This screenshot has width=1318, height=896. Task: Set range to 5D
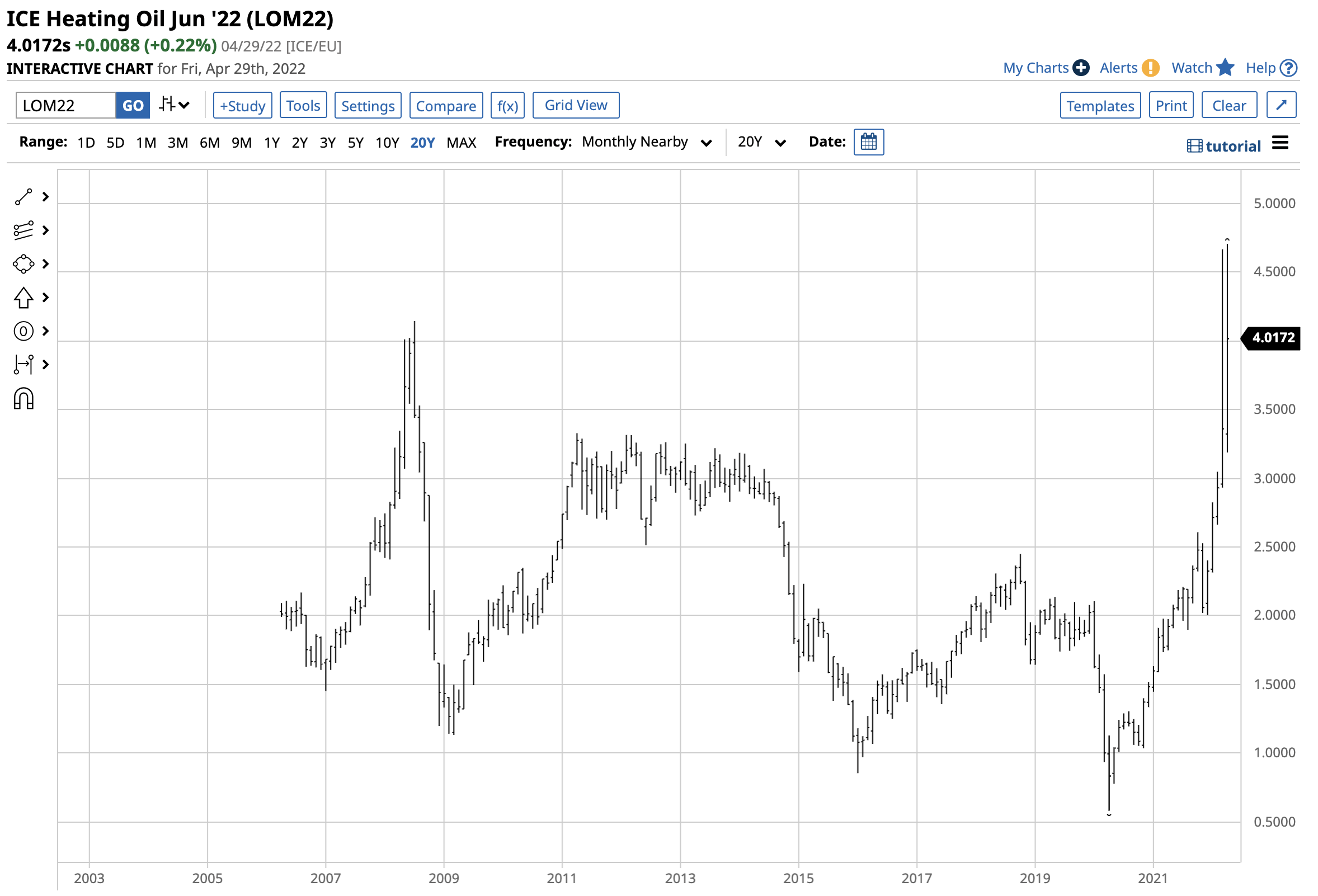(116, 142)
